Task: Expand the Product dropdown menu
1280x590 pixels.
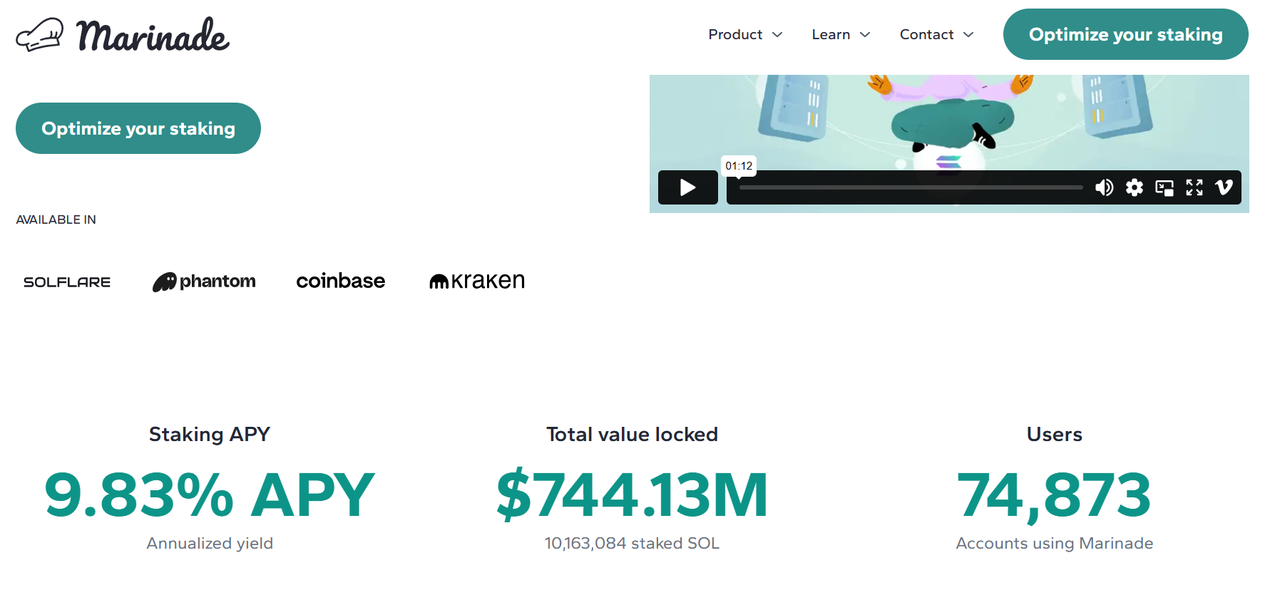Action: pyautogui.click(x=745, y=35)
